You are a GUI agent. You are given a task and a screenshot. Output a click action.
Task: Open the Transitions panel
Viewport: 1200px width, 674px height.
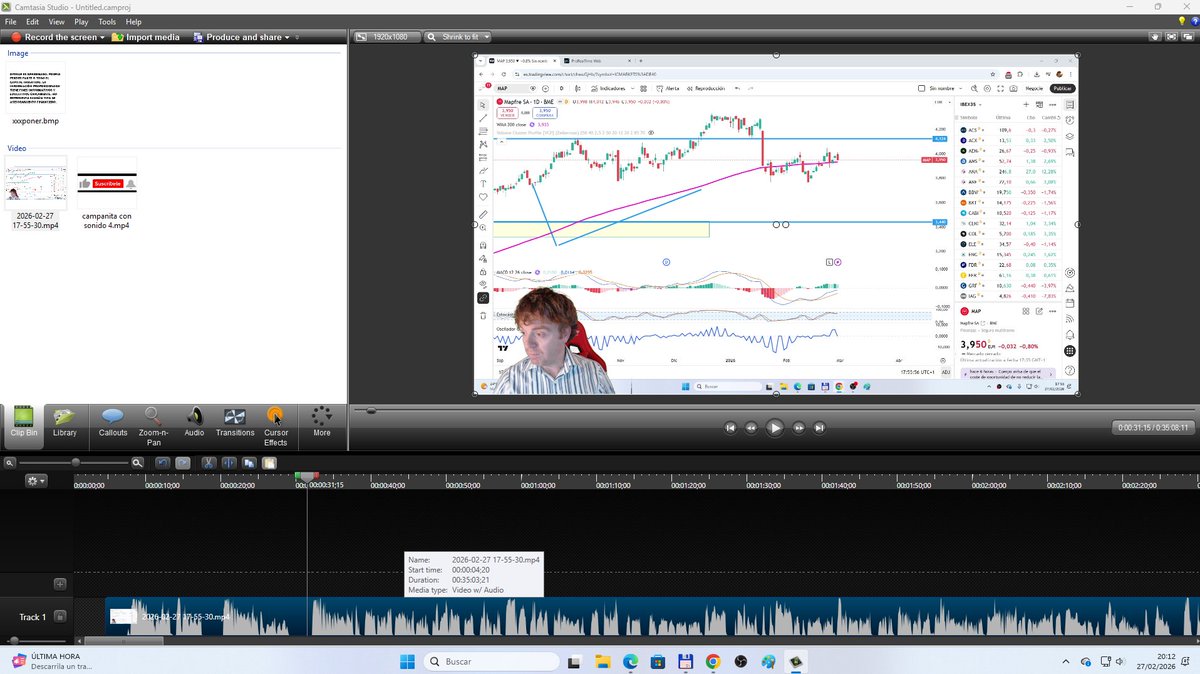(235, 425)
